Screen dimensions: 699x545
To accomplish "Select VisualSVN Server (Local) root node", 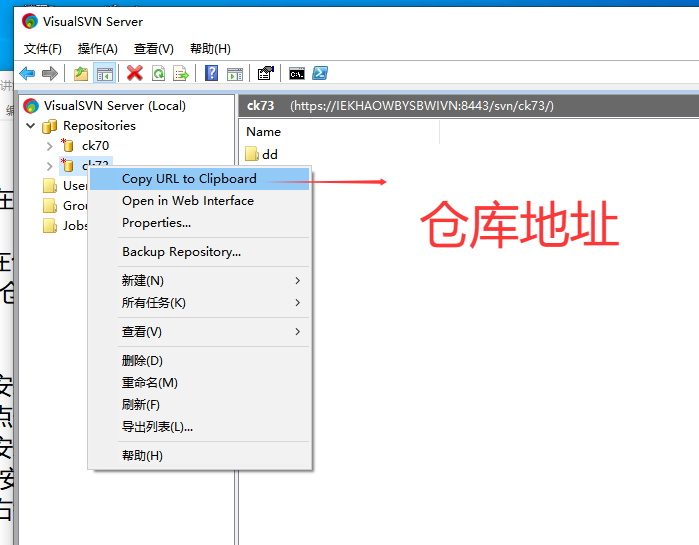I will point(115,106).
